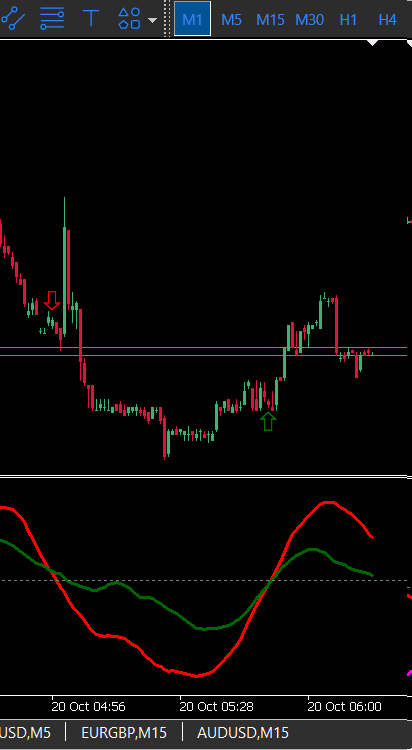Change timeframe to M30
412x750 pixels.
click(x=310, y=20)
